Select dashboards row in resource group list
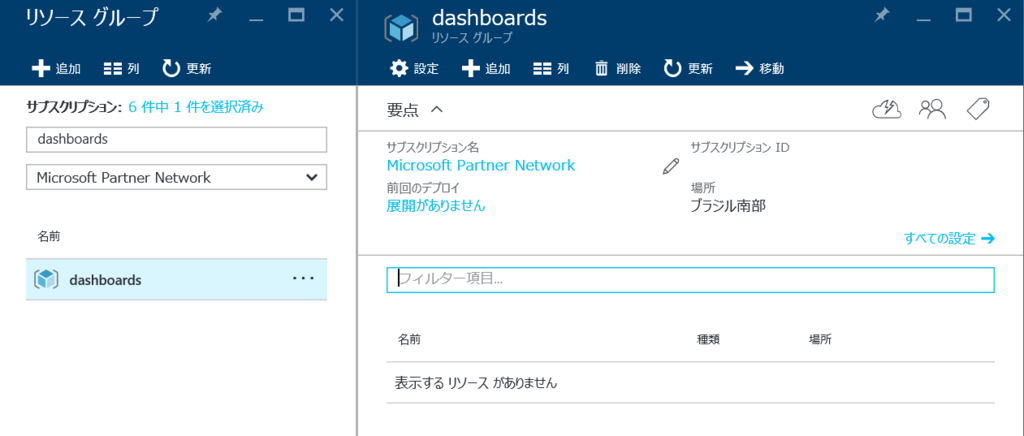This screenshot has height=436, width=1024. tap(176, 280)
